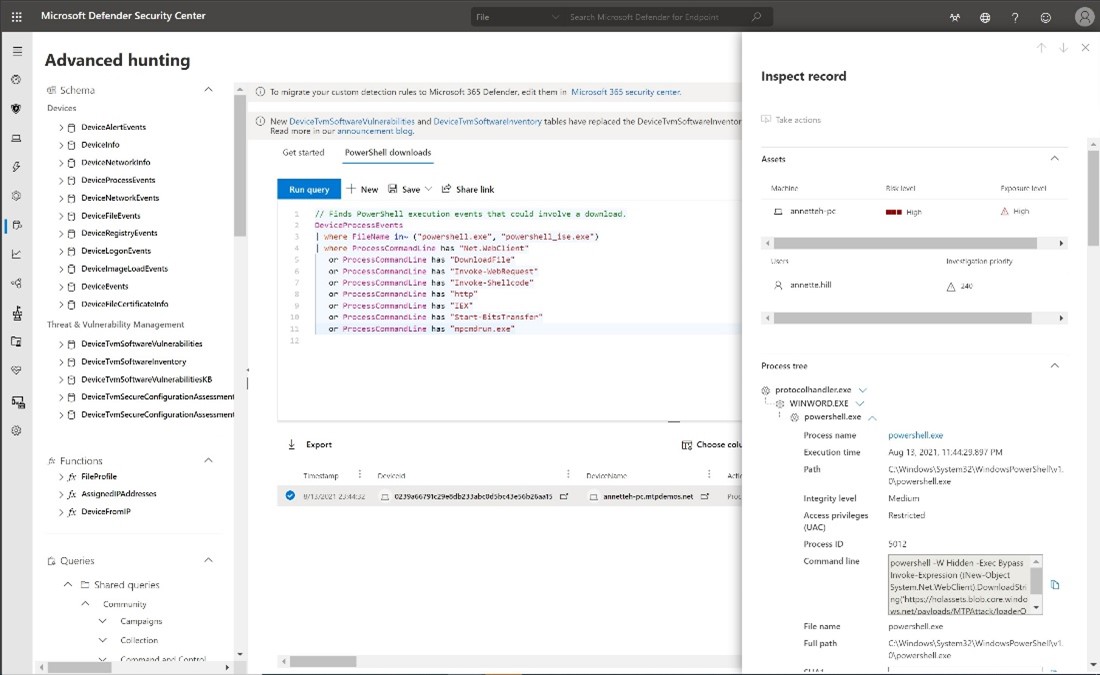The height and width of the screenshot is (675, 1100).
Task: Expand the WINWORD.EXE process tree node
Action: pyautogui.click(x=860, y=403)
